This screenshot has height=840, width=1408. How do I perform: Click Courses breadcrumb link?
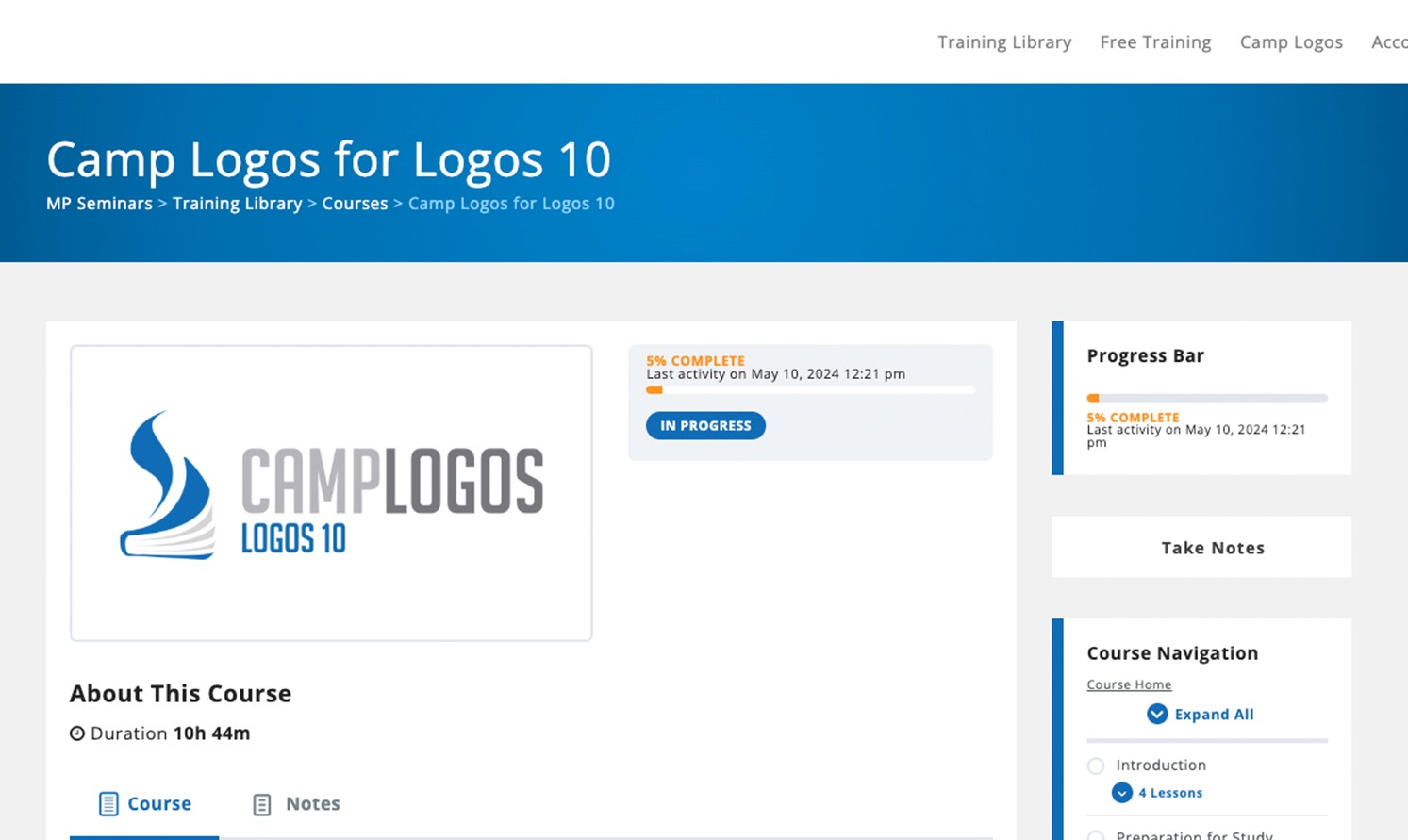355,204
